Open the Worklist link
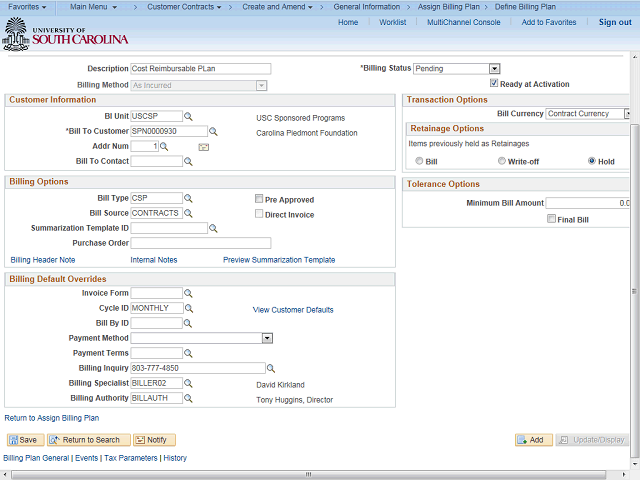 click(393, 22)
